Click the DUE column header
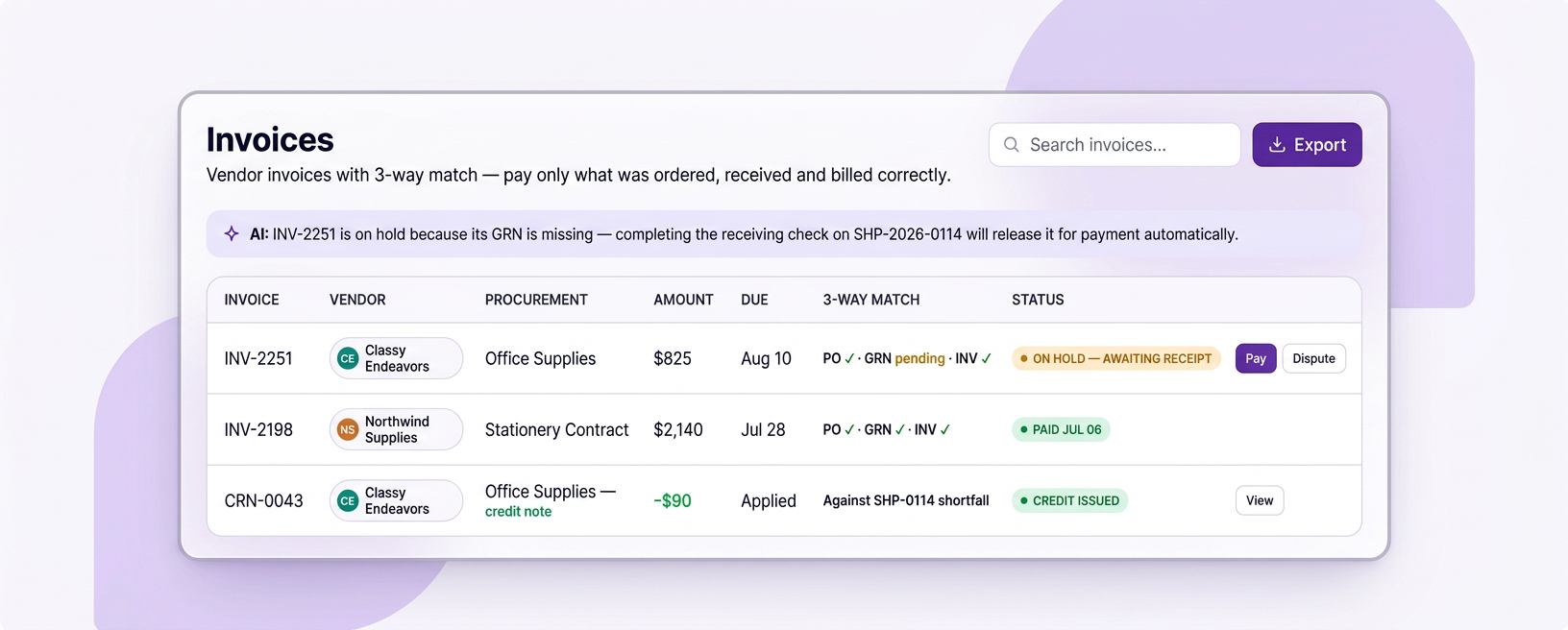 pos(754,300)
